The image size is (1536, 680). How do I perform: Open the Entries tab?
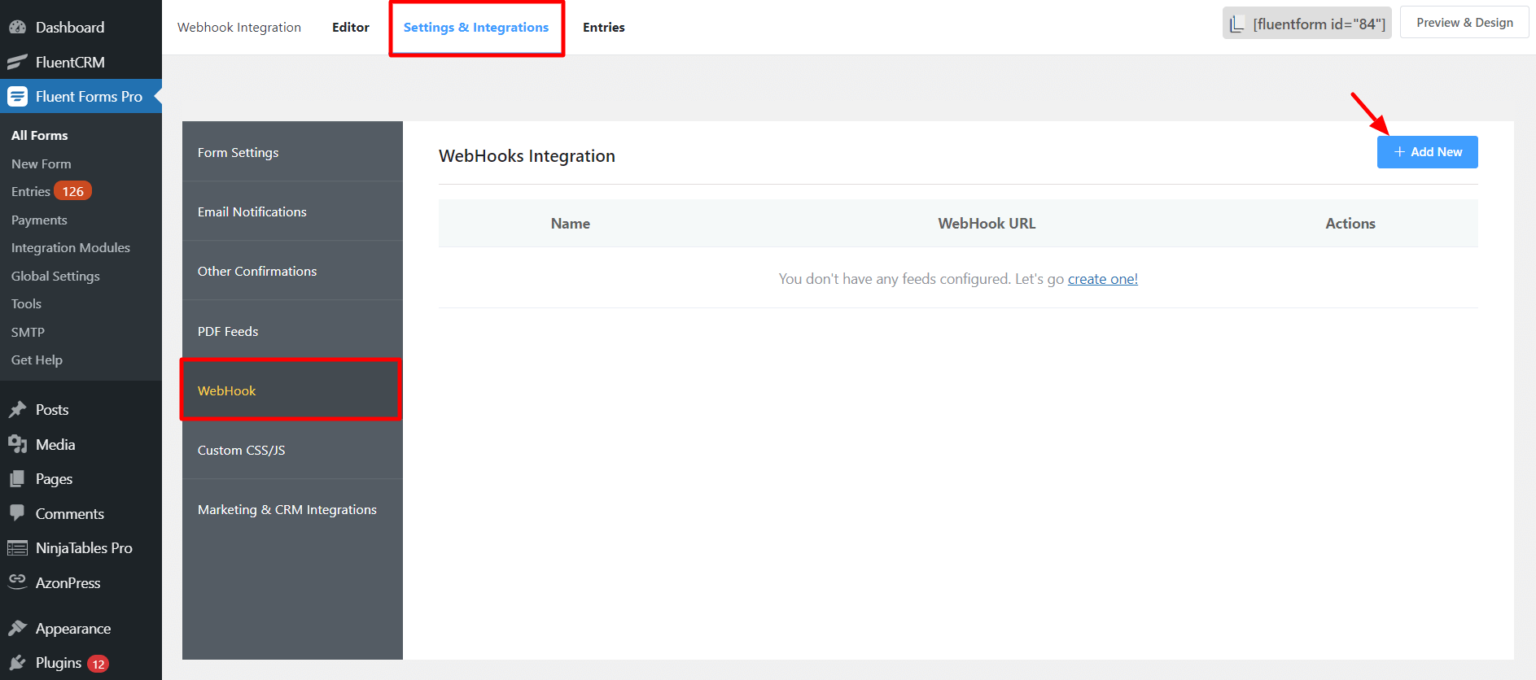tap(603, 27)
